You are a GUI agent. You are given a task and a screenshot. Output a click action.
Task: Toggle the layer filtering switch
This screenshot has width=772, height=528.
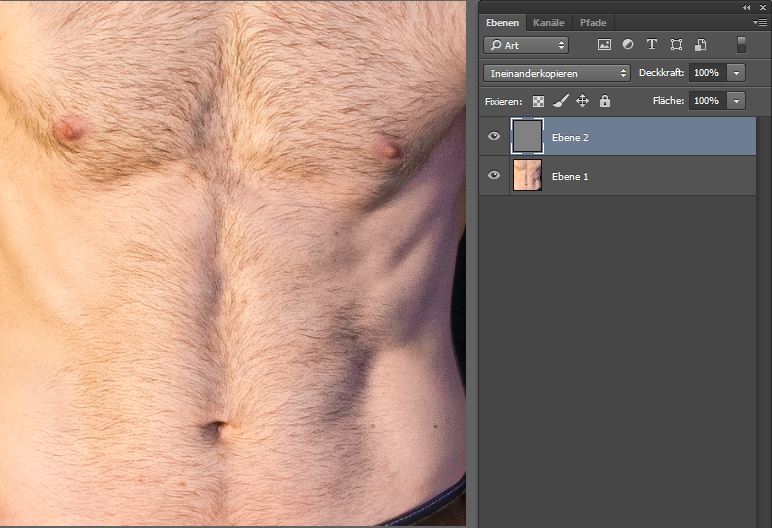tap(741, 44)
